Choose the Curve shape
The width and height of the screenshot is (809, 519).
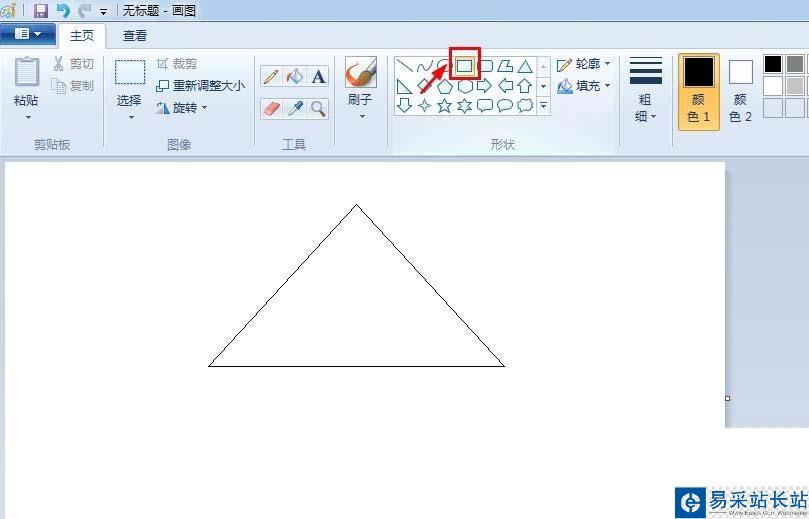click(x=425, y=66)
